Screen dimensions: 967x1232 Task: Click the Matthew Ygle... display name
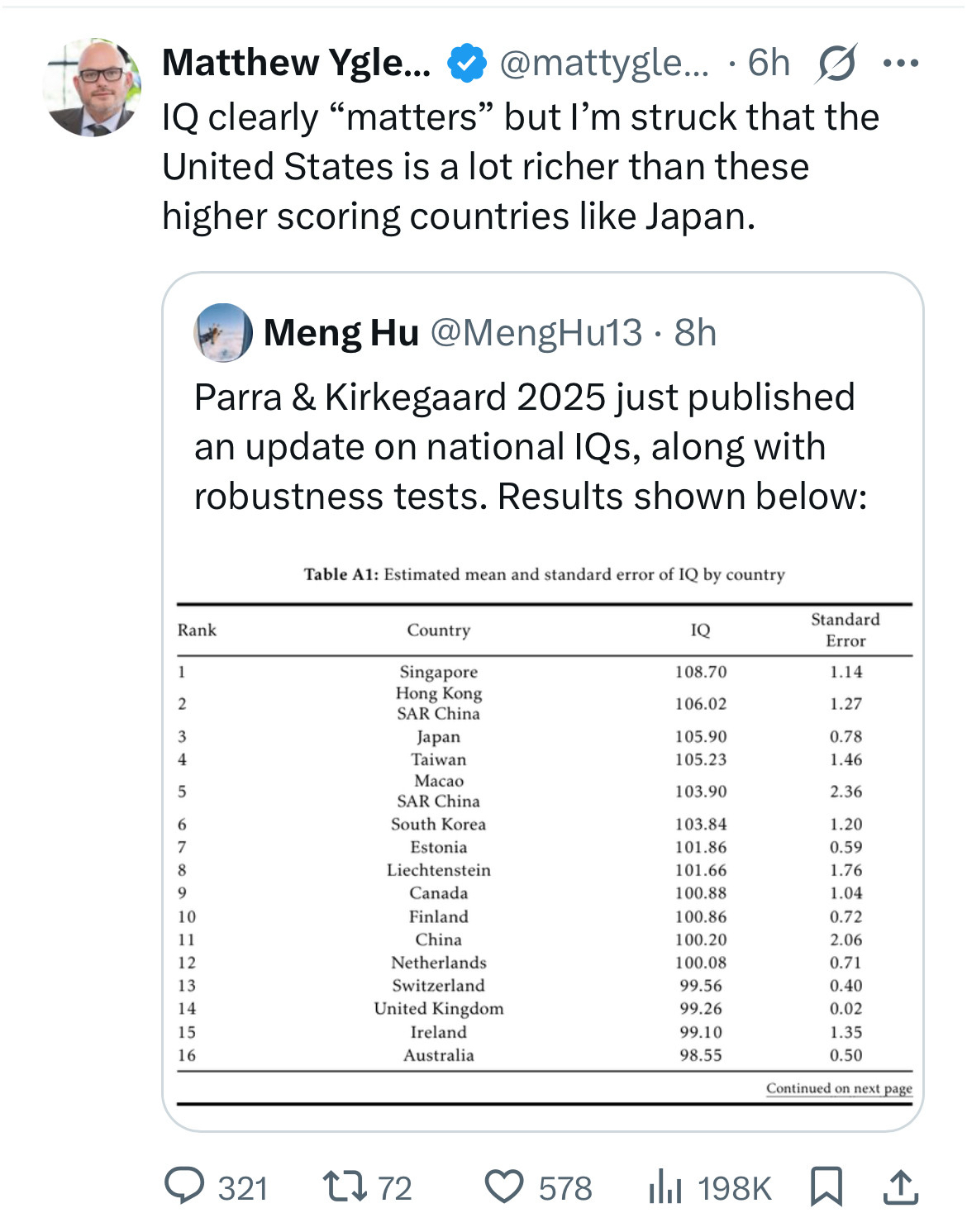(296, 64)
